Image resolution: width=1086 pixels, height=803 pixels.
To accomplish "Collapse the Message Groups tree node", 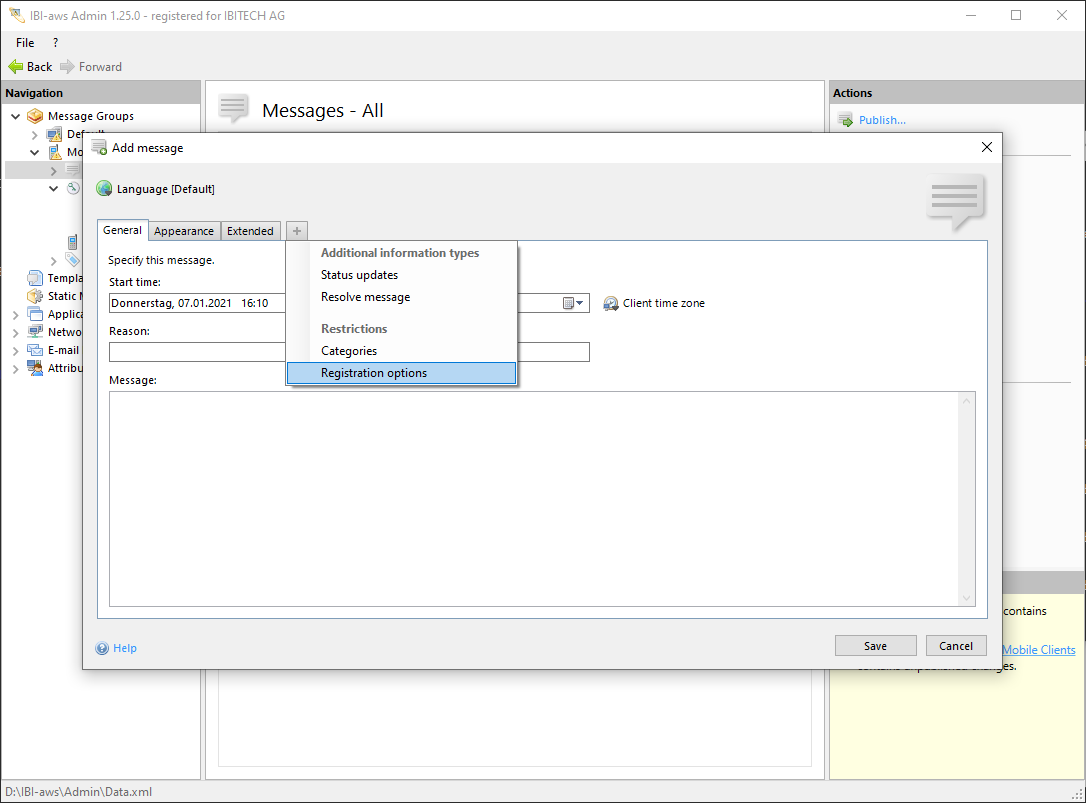I will point(16,116).
